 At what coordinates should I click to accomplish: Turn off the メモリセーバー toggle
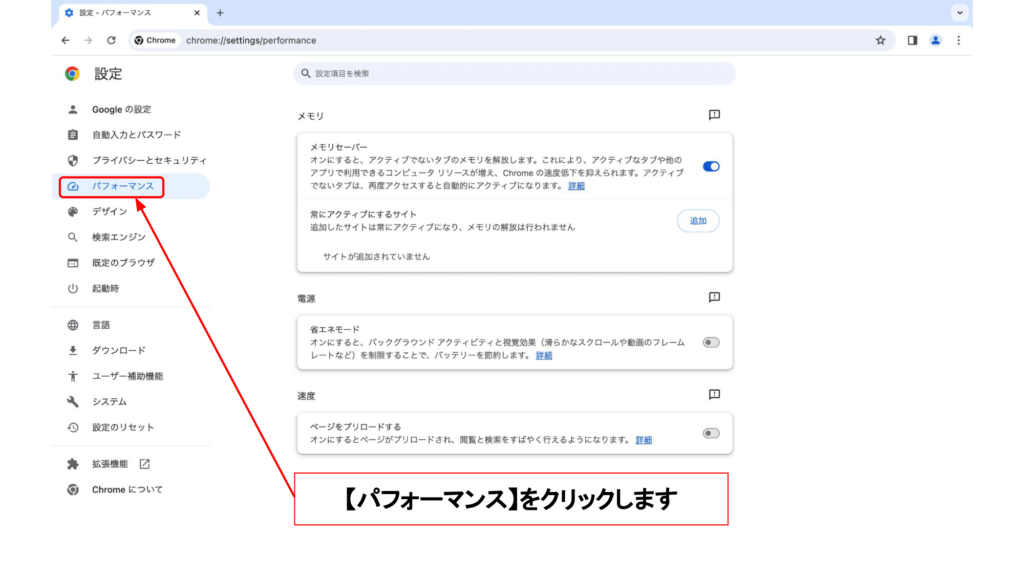click(711, 167)
